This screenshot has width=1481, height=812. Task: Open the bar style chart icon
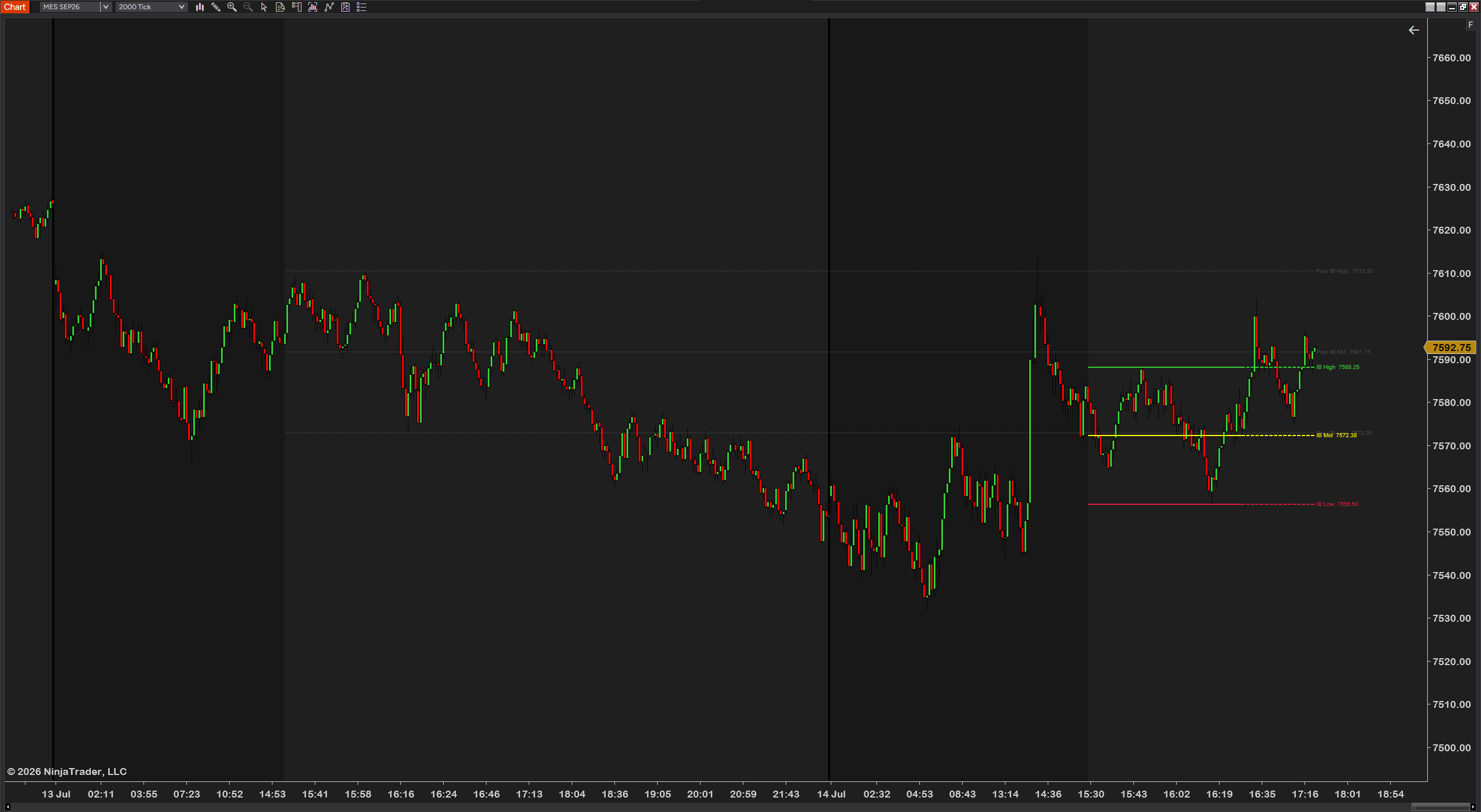point(200,7)
